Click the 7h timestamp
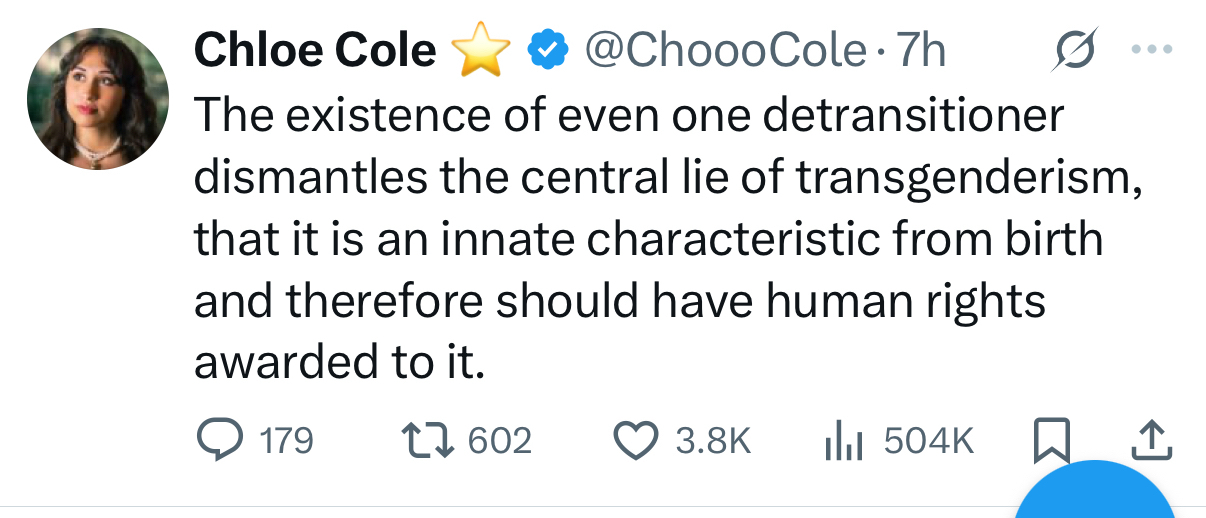Screen dimensions: 1206x518 921,50
